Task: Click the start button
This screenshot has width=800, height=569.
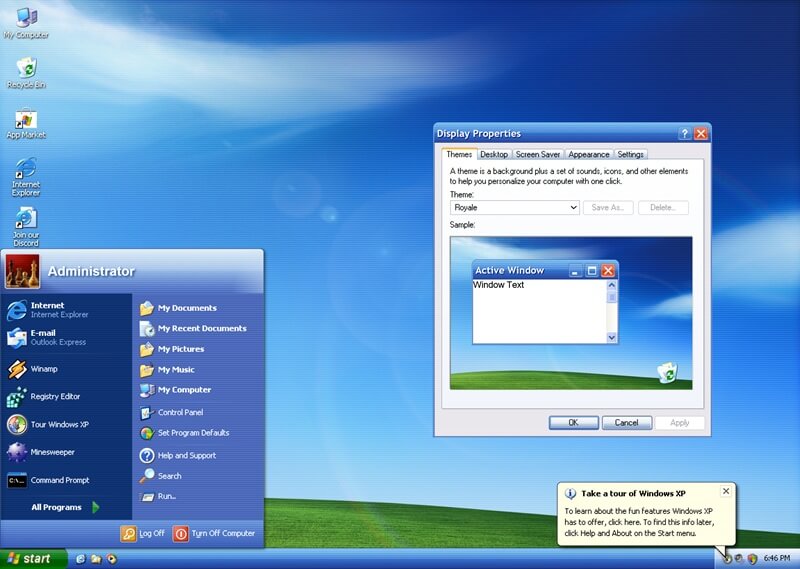Action: tap(34, 559)
